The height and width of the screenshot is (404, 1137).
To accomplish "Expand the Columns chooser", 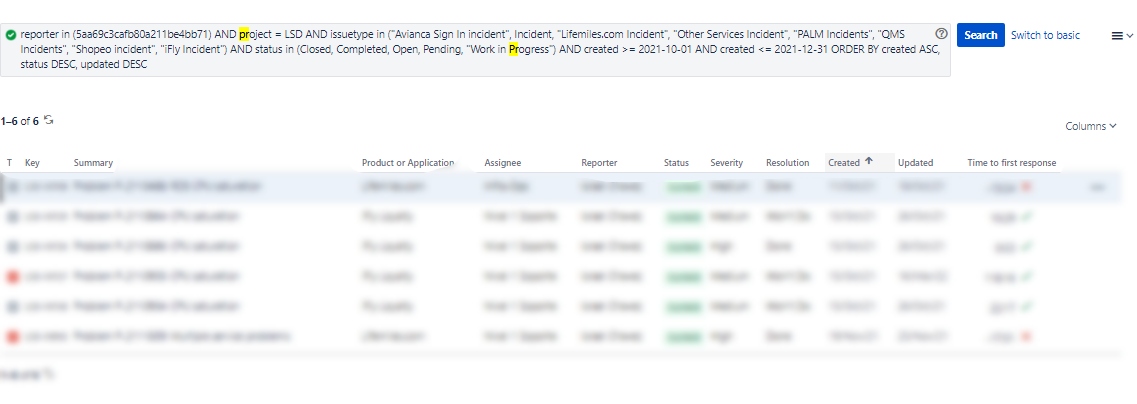I will (x=1091, y=126).
